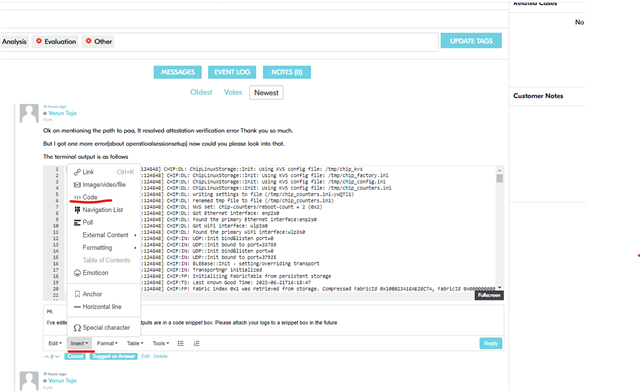Click the Link icon in Insert menu
640x392 pixels.
[x=77, y=172]
